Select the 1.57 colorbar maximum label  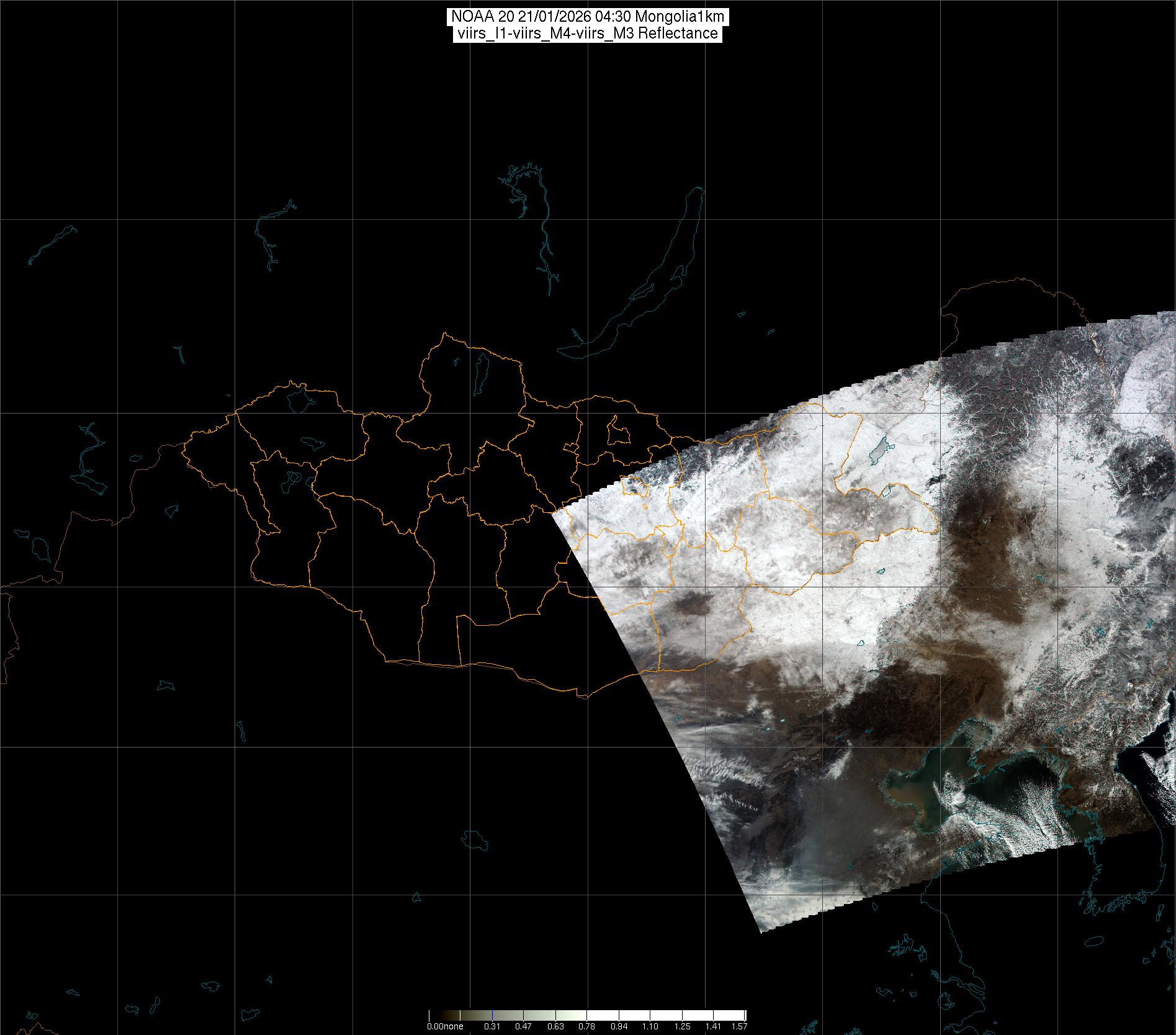[738, 1026]
